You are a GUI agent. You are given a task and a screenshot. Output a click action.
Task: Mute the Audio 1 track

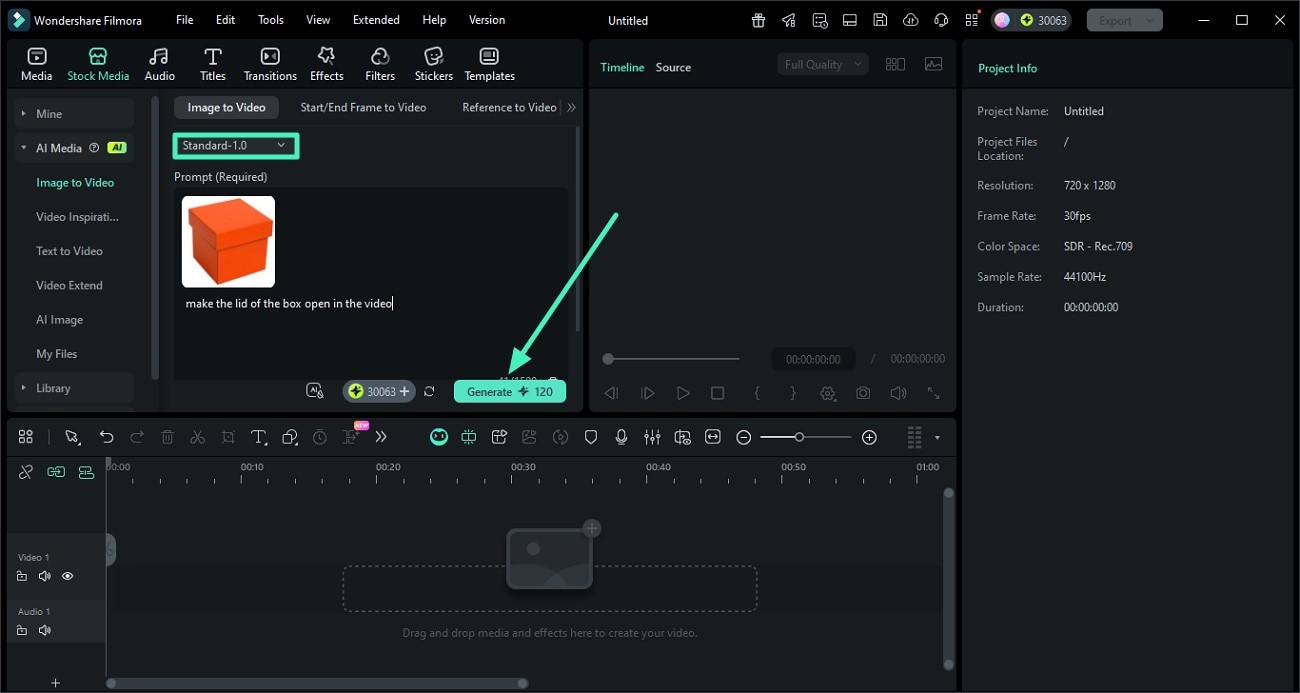tap(44, 630)
